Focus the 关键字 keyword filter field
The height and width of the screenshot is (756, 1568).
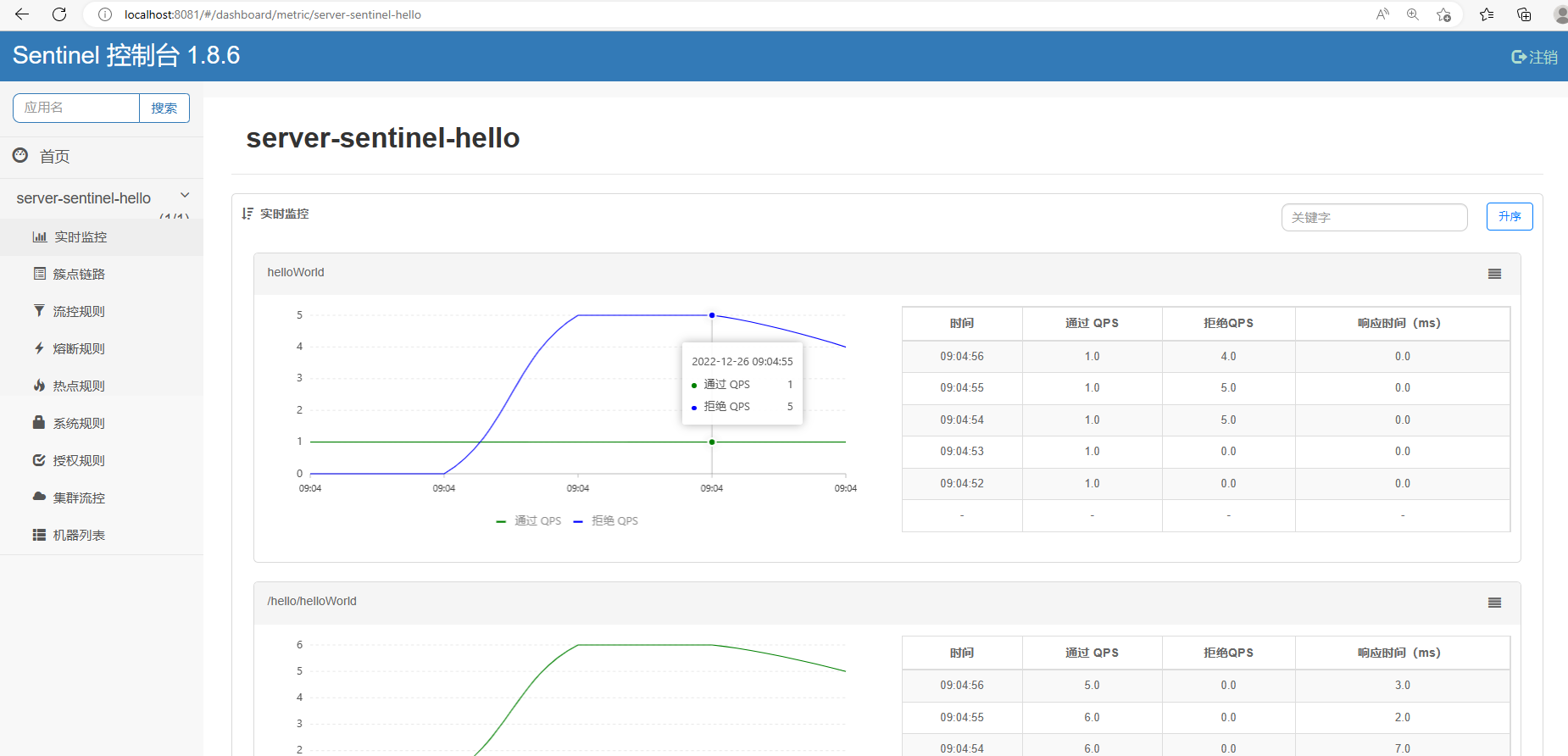pyautogui.click(x=1374, y=217)
